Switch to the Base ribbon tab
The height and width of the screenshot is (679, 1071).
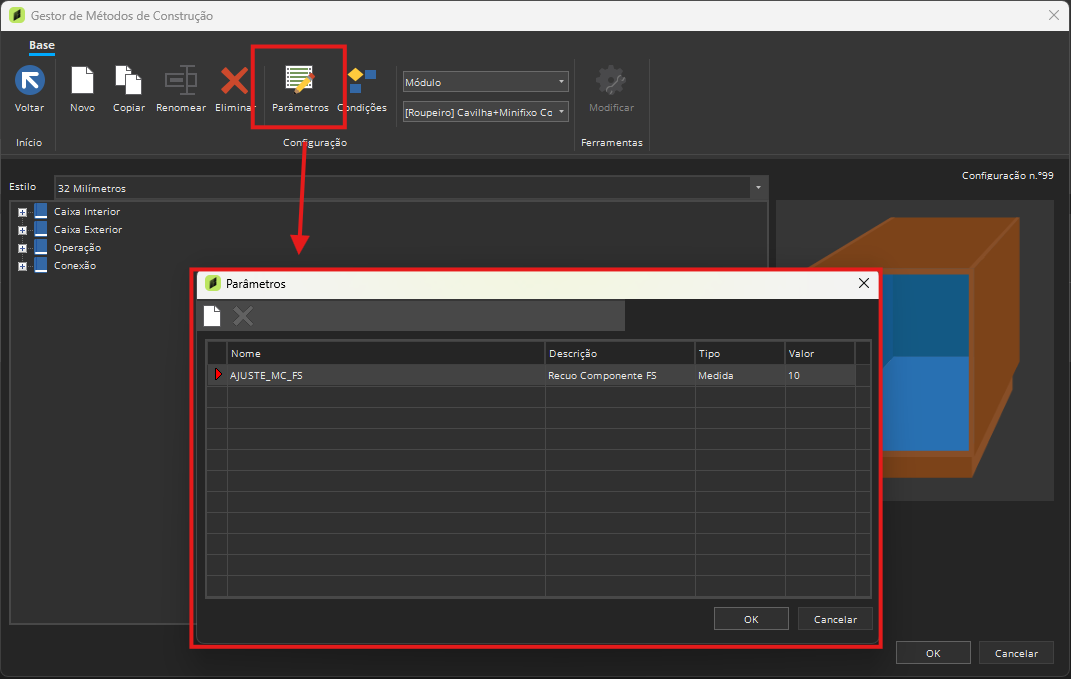[42, 46]
